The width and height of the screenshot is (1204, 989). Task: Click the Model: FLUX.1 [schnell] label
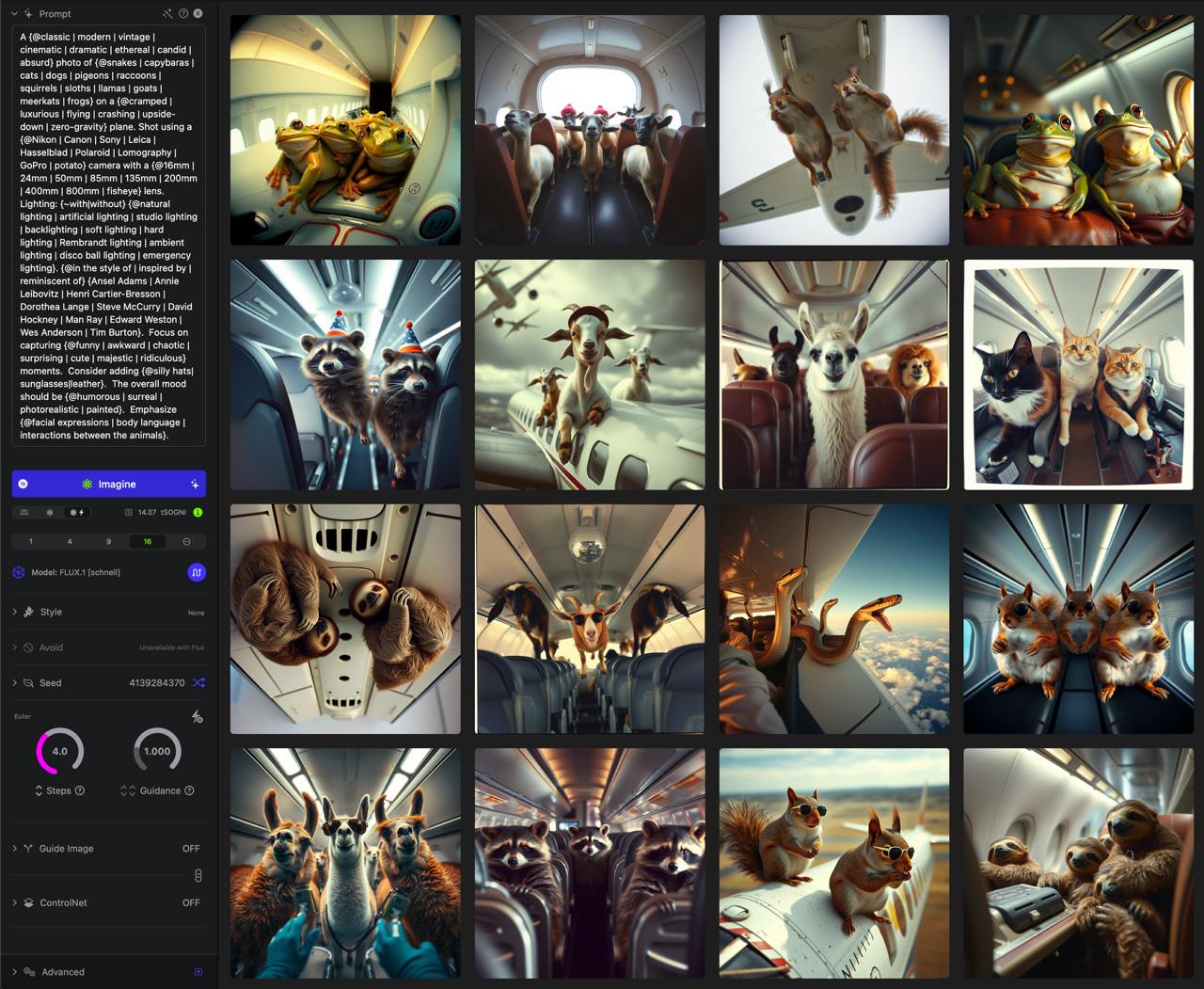coord(75,572)
